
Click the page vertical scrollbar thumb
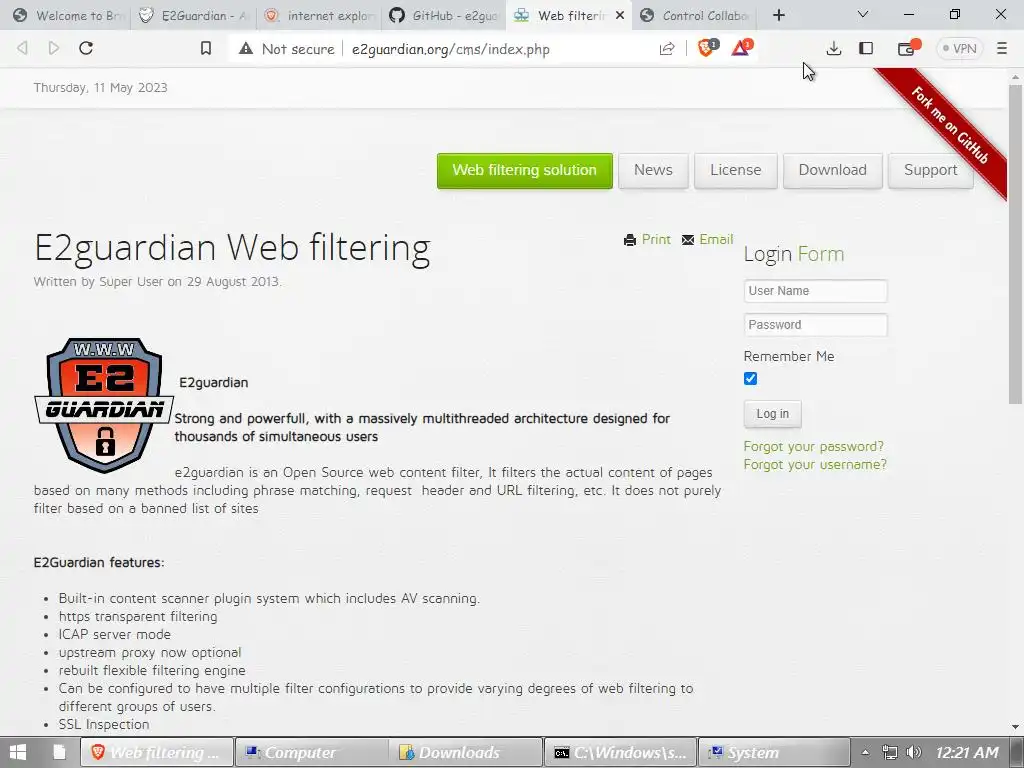click(1015, 245)
